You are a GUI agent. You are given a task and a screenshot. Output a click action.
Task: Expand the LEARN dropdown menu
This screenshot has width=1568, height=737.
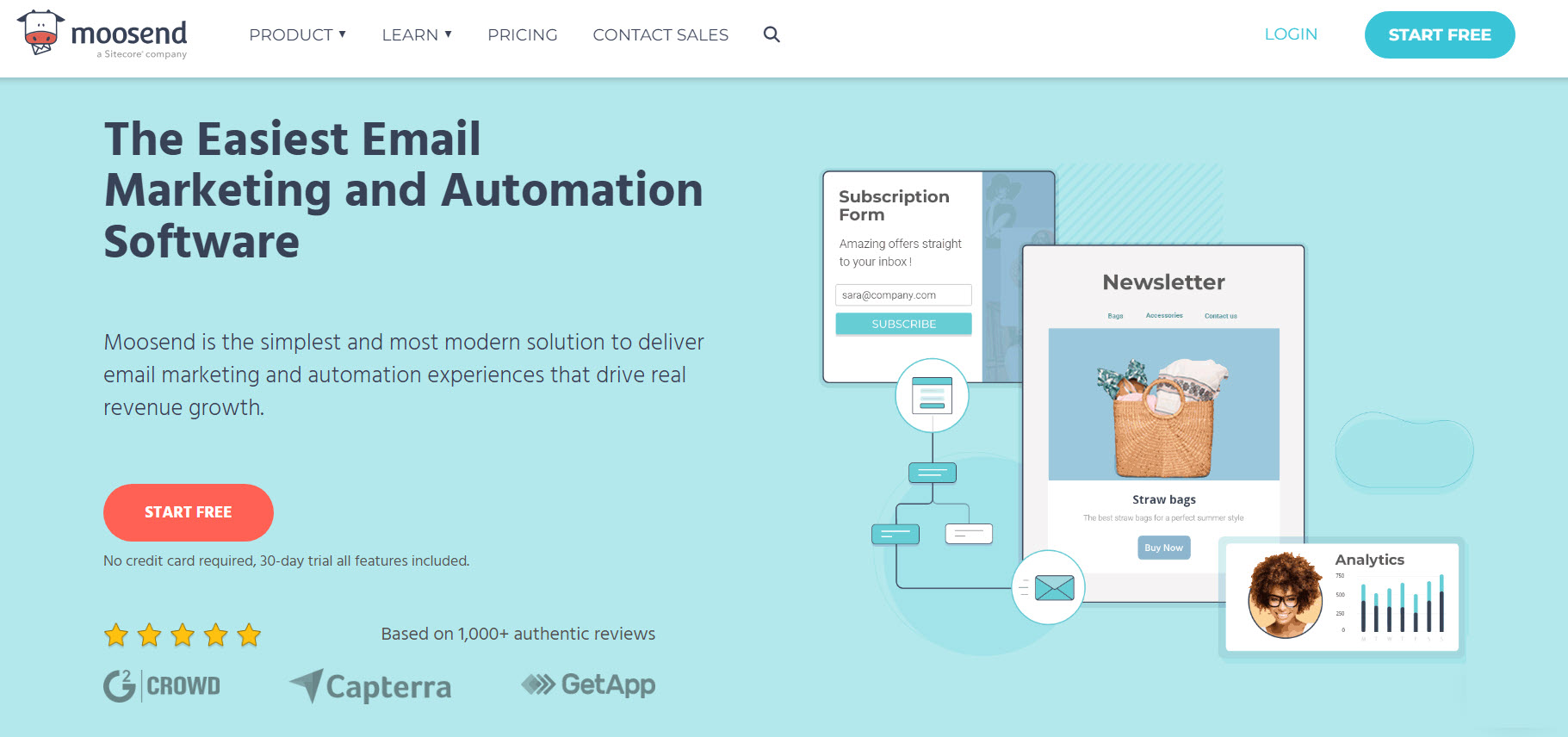[417, 34]
